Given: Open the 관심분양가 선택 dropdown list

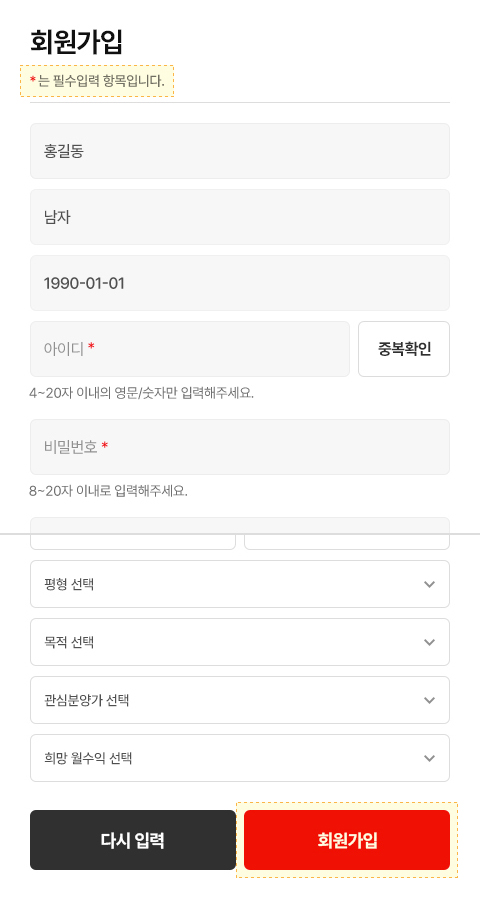Looking at the screenshot, I should tap(240, 700).
